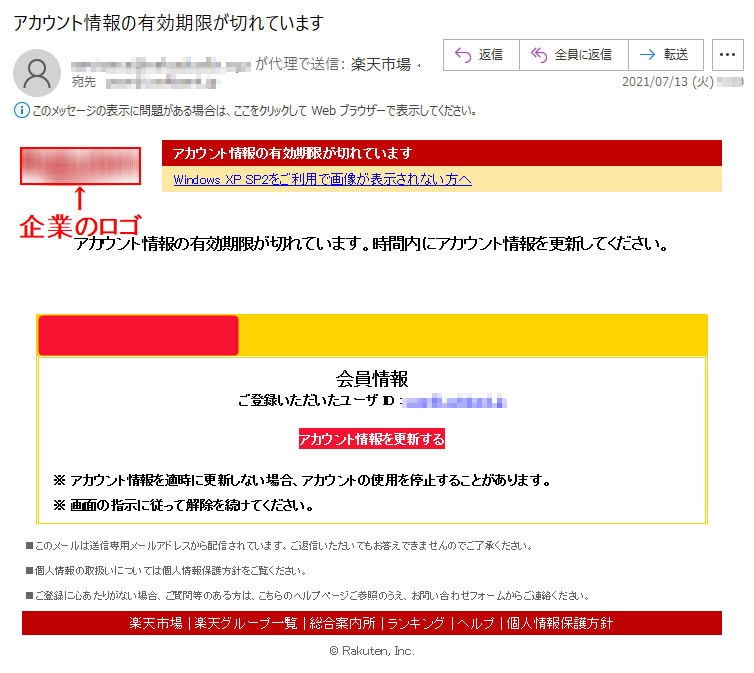Open the ヘルプ footer link
Viewport: 754px width, 673px height.
click(476, 623)
